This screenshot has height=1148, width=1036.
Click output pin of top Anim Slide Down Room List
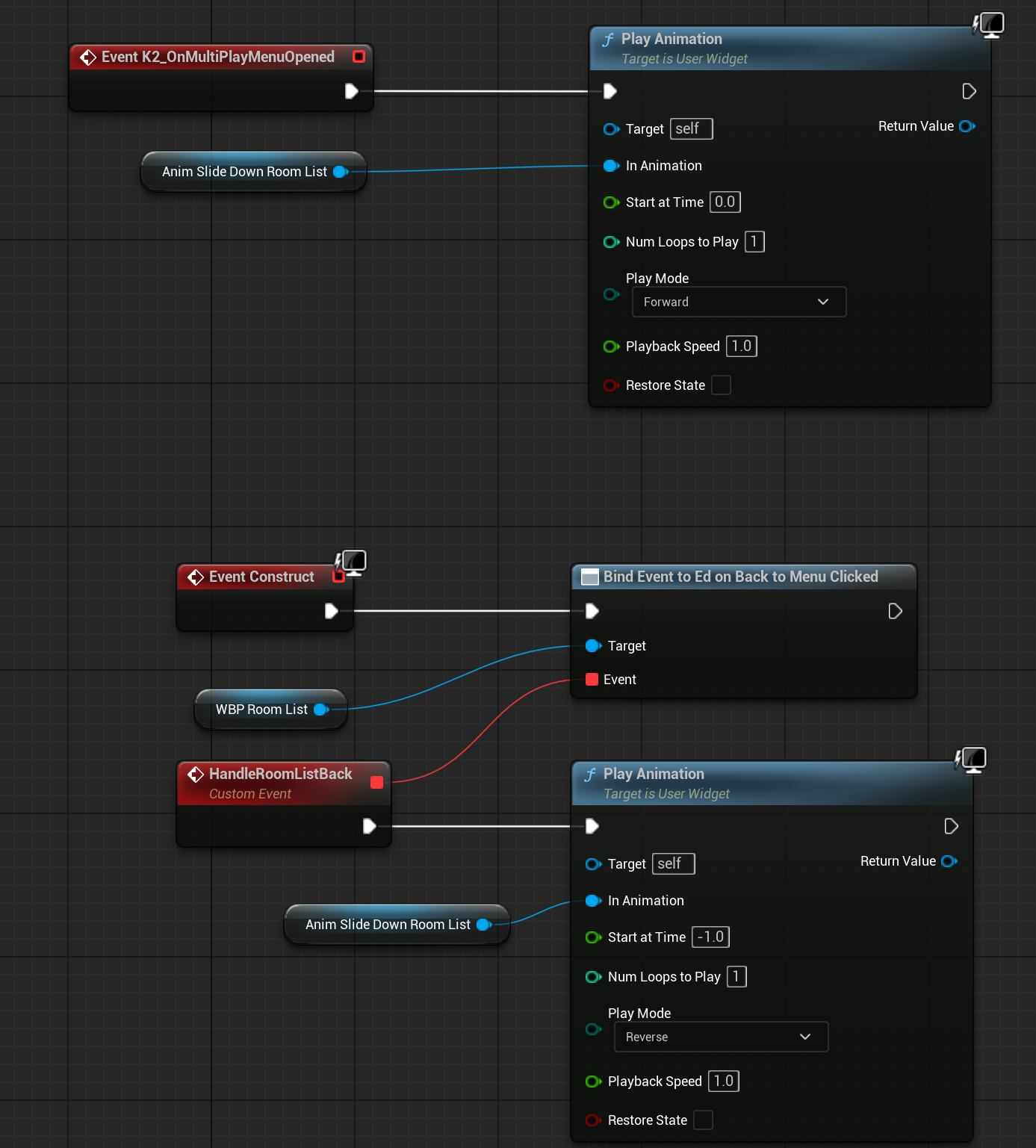click(341, 172)
